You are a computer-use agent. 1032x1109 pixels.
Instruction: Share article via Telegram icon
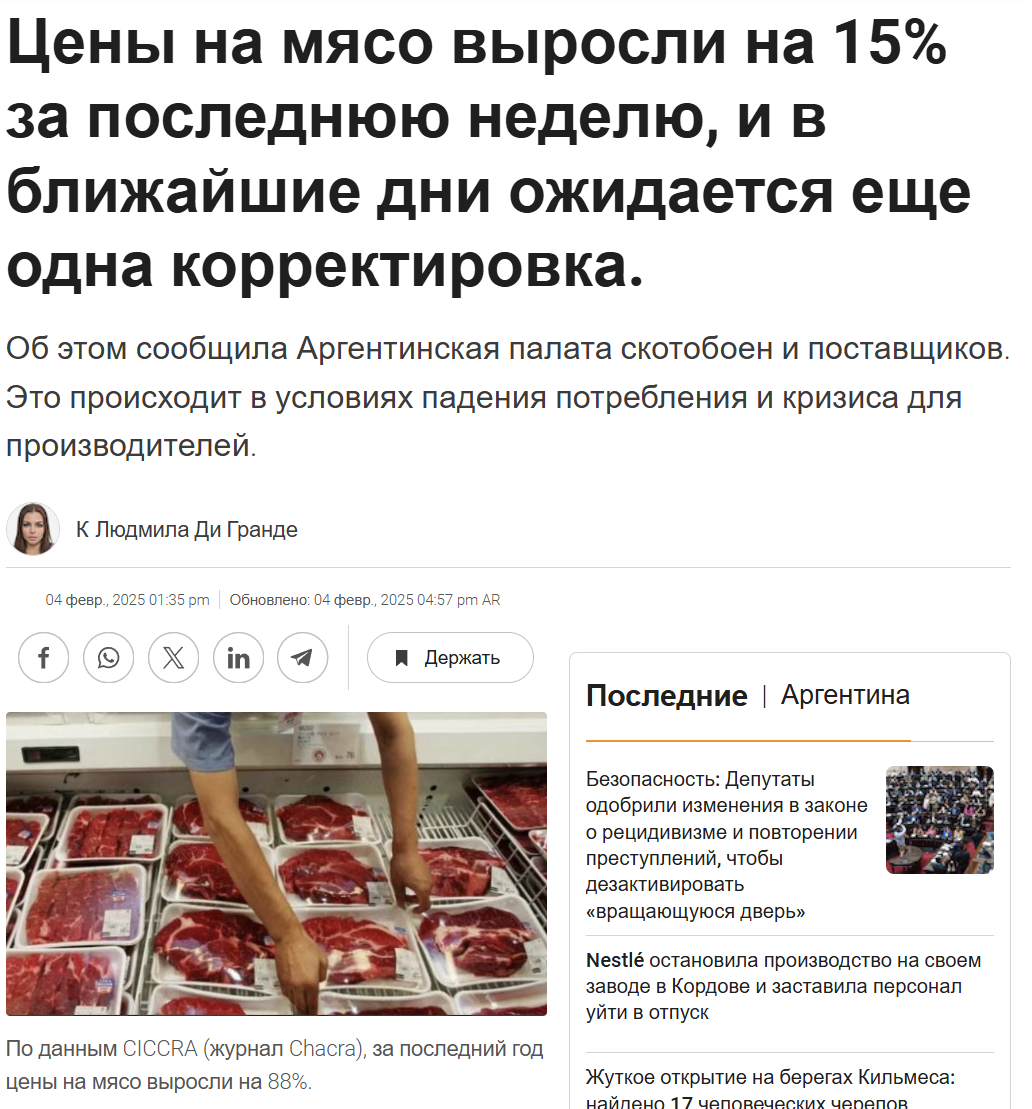[303, 658]
